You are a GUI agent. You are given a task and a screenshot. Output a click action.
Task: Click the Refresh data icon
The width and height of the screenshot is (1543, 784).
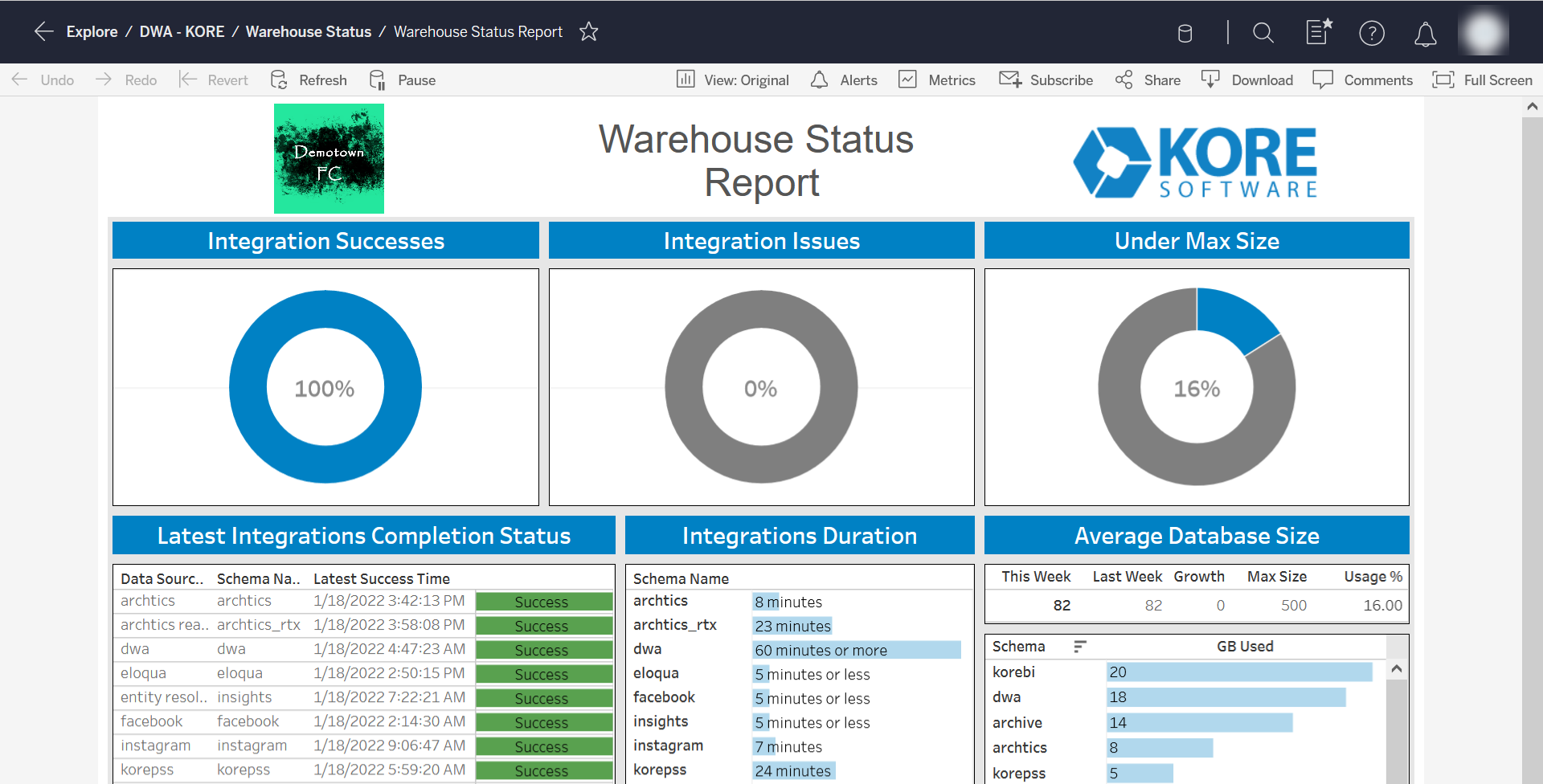click(x=279, y=80)
